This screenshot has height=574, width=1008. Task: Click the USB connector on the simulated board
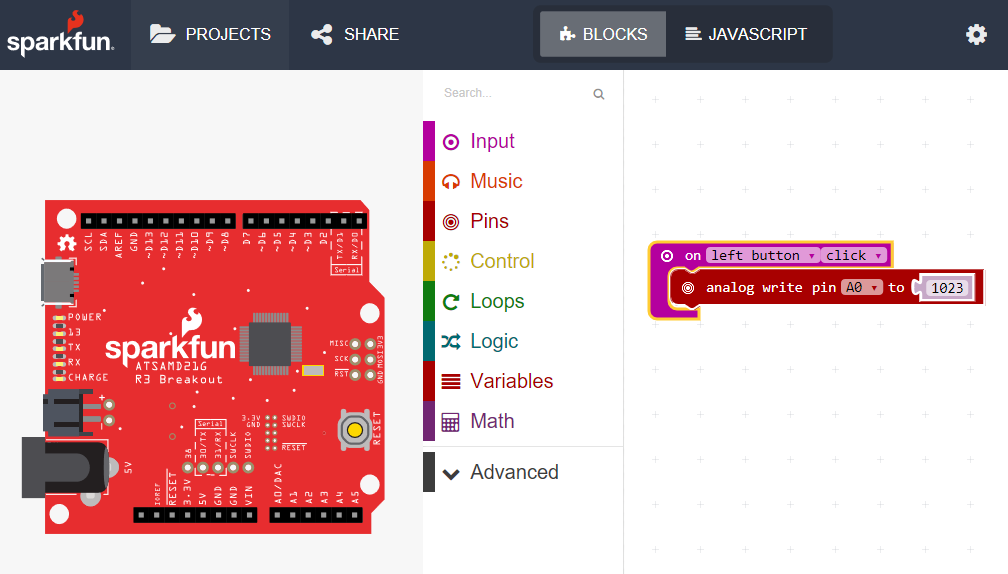pos(59,281)
